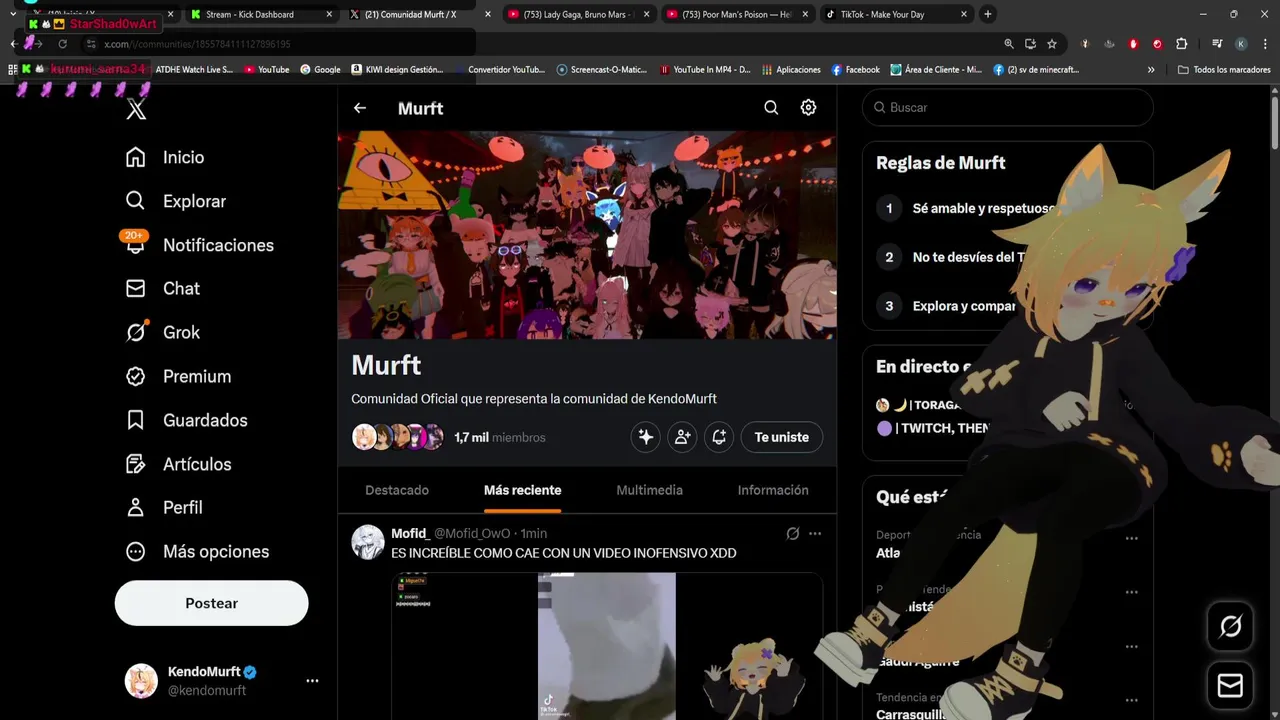Switch to TikTok - Make Your Day tab

click(x=895, y=14)
